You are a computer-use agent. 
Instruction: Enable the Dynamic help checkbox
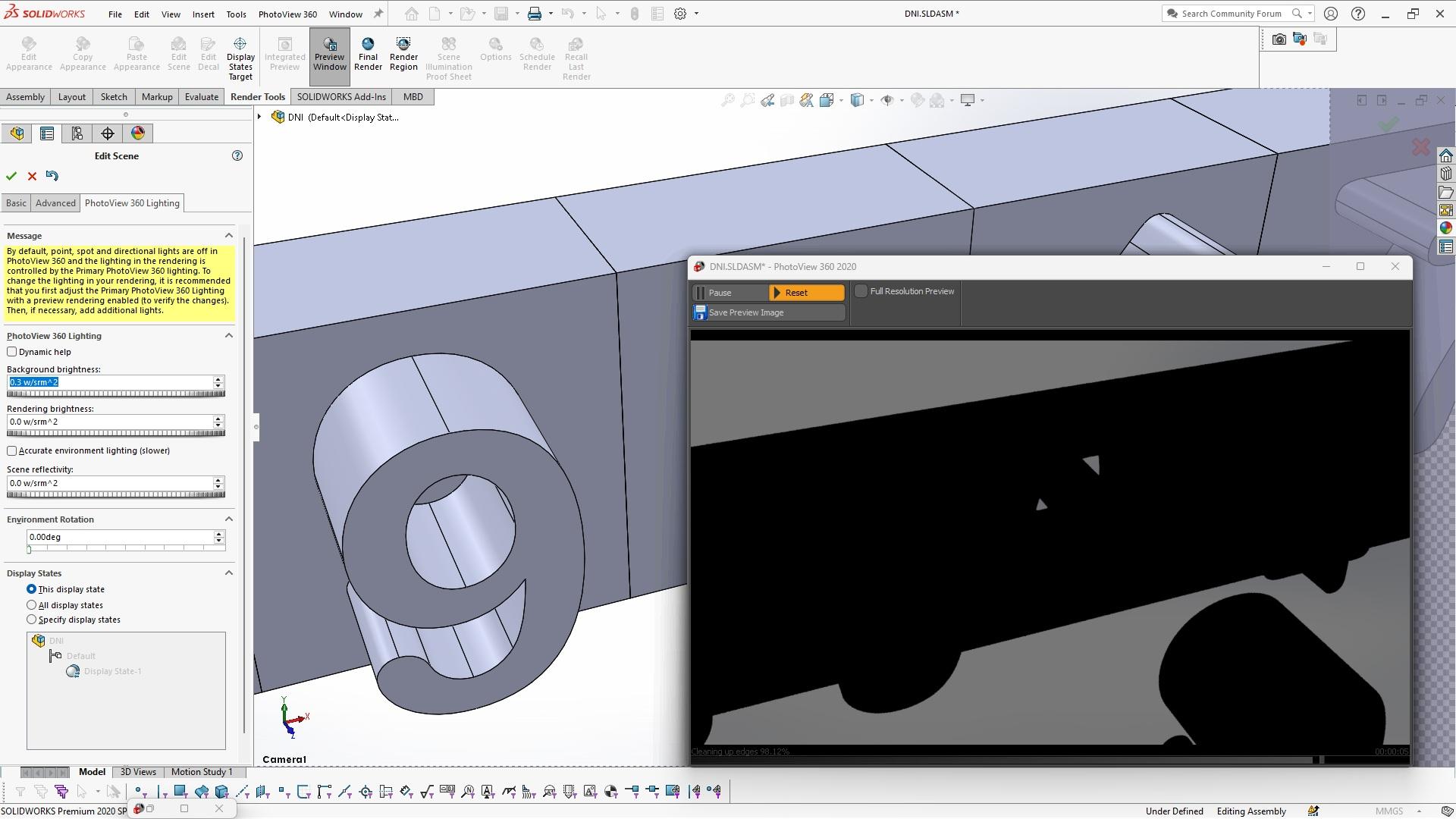[x=12, y=352]
